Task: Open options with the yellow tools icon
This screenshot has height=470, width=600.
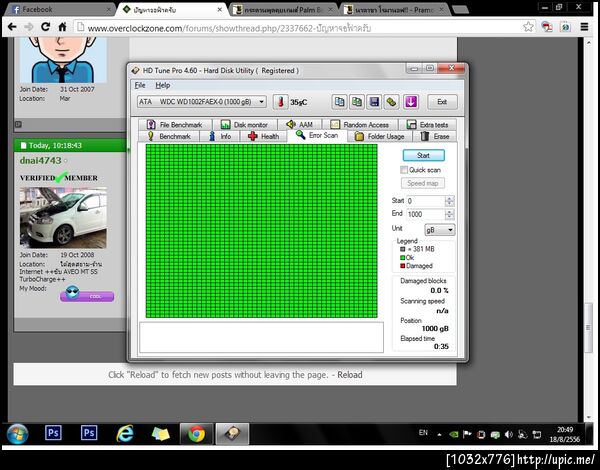Action: tap(392, 102)
